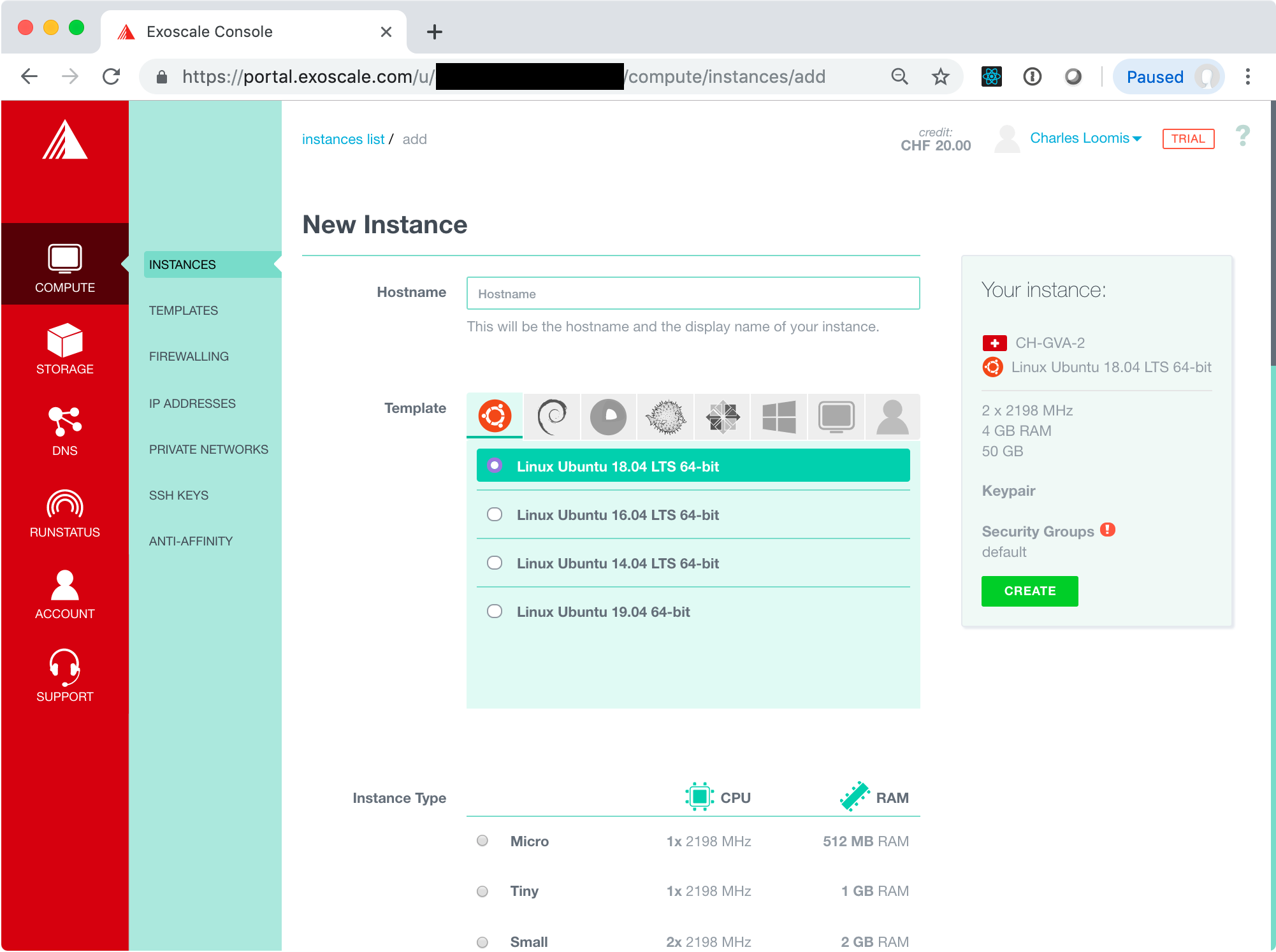The image size is (1276, 952).
Task: Open the React DevTools extension
Action: coord(991,76)
